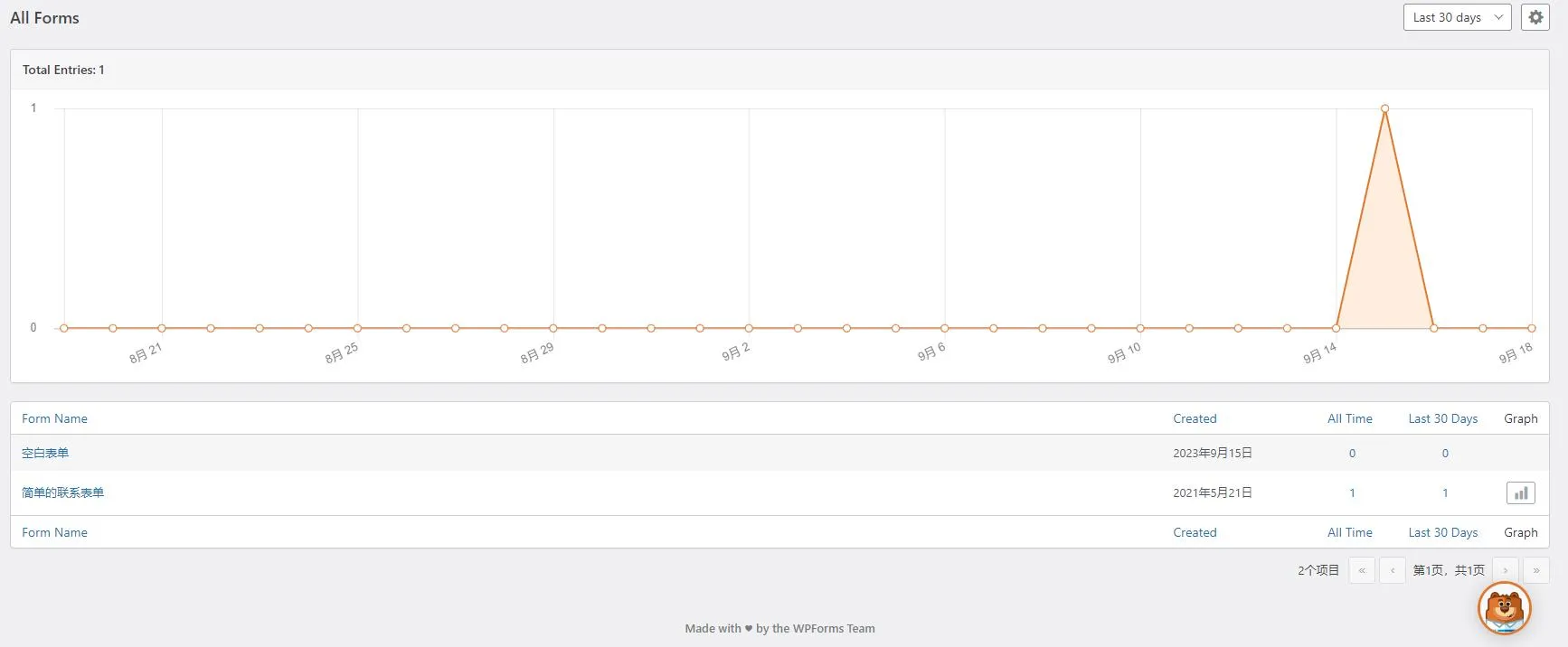Open the 空白表单 form link
Image resolution: width=1568 pixels, height=647 pixels.
(x=45, y=453)
